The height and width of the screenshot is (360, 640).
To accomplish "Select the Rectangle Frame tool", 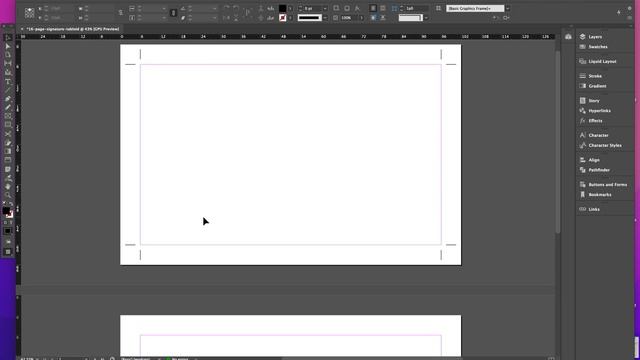I will click(8, 116).
